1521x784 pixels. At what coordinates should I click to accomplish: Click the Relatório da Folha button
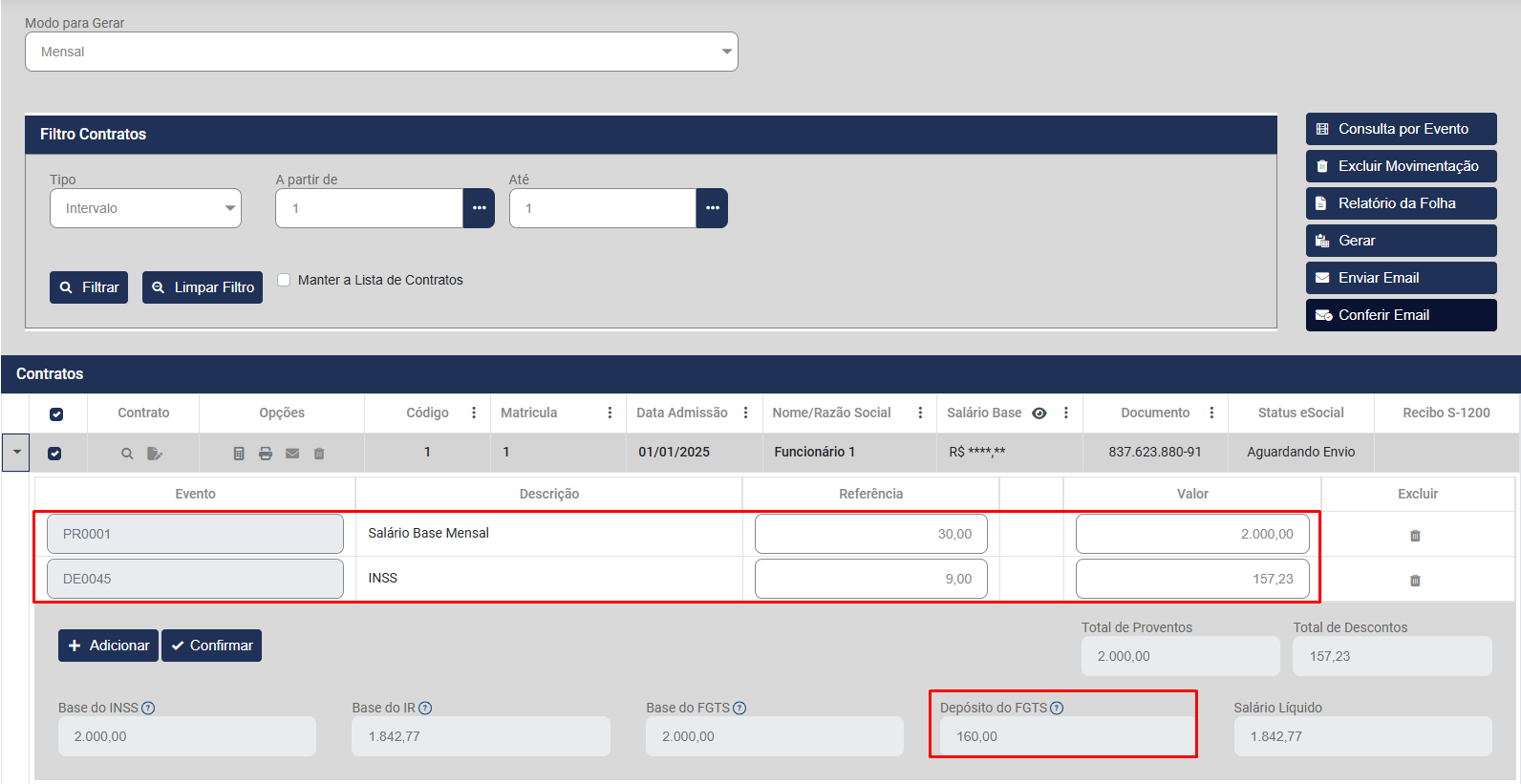pyautogui.click(x=1401, y=203)
